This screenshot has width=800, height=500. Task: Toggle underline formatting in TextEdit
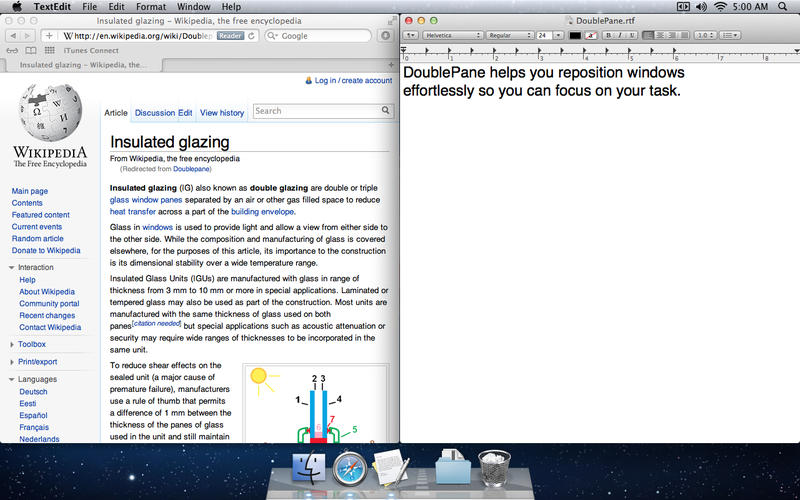click(x=631, y=35)
